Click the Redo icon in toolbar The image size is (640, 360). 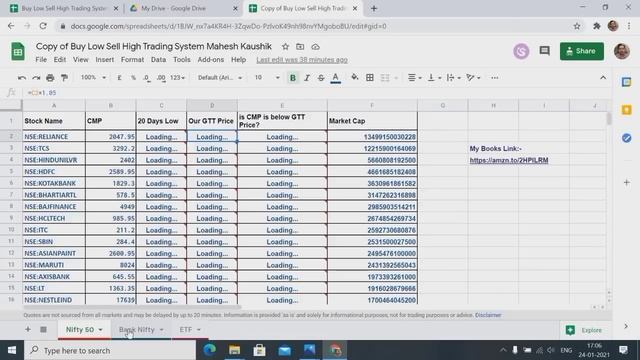coord(36,78)
